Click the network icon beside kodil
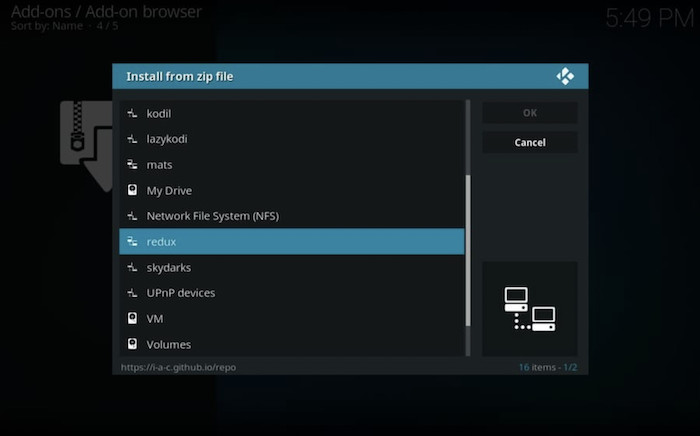 (x=132, y=113)
